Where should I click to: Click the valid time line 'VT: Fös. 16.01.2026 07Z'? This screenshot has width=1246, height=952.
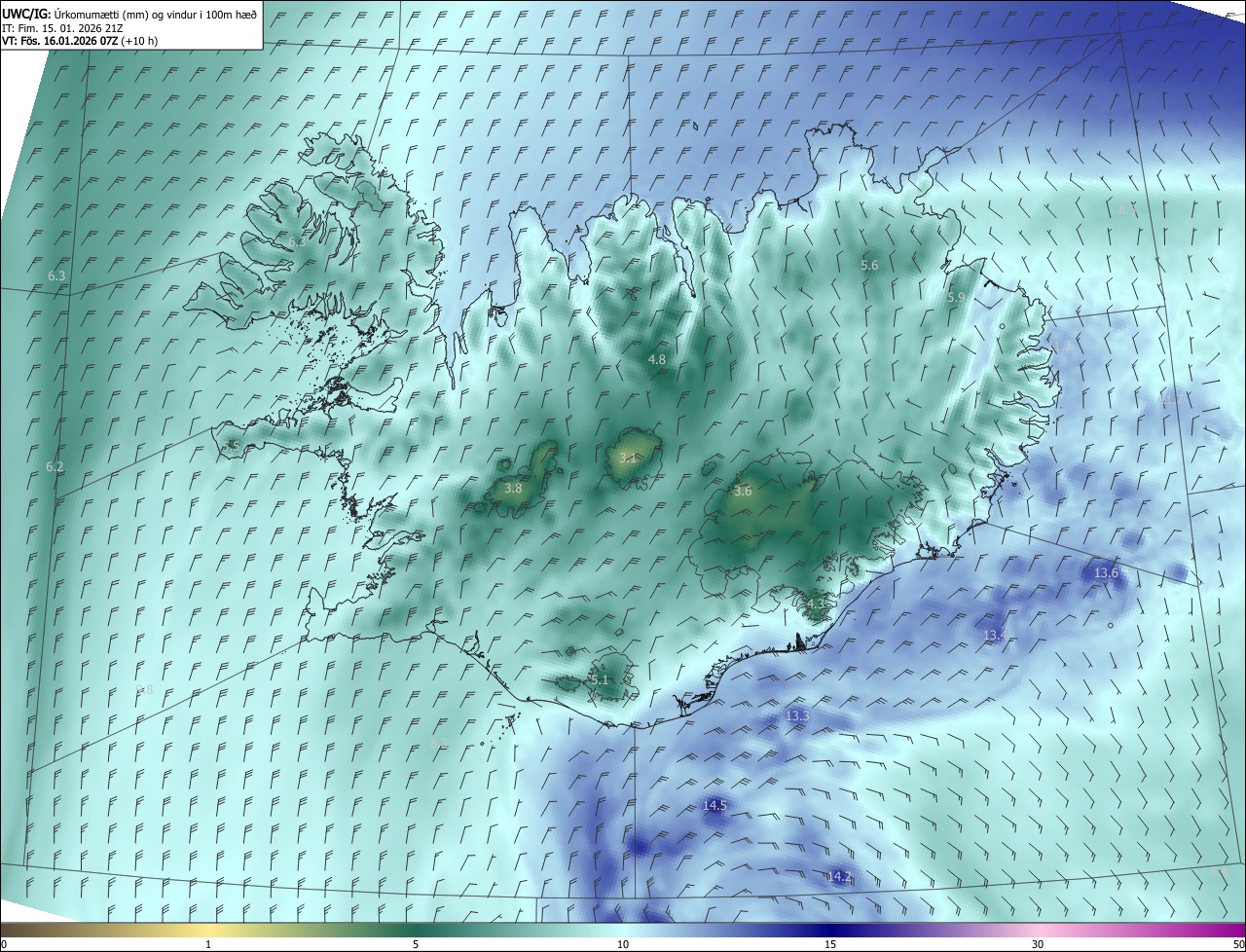(x=60, y=41)
